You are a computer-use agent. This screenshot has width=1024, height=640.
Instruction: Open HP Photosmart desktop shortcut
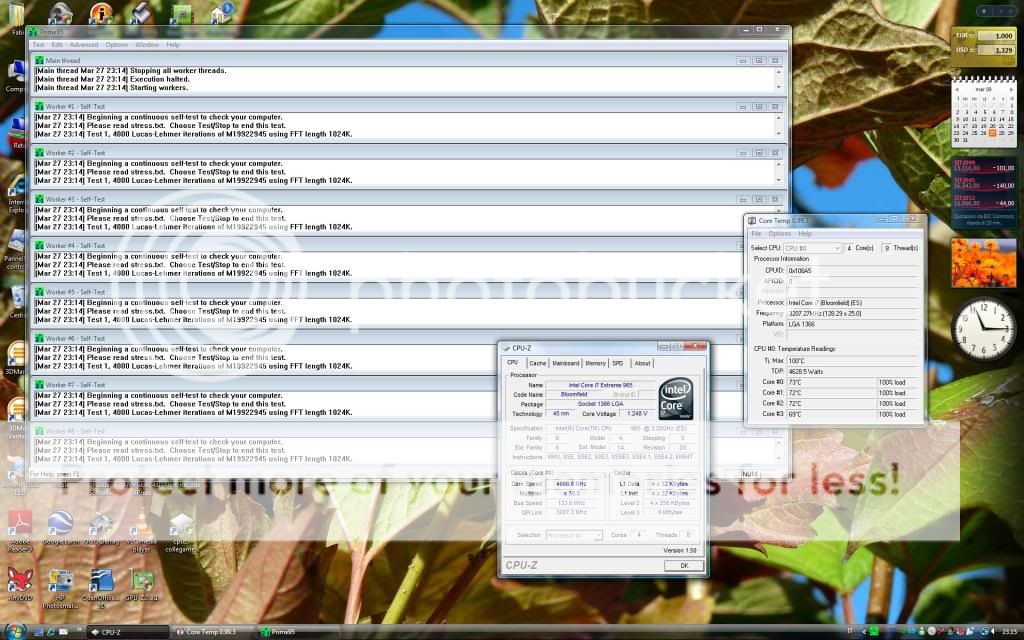[60, 589]
